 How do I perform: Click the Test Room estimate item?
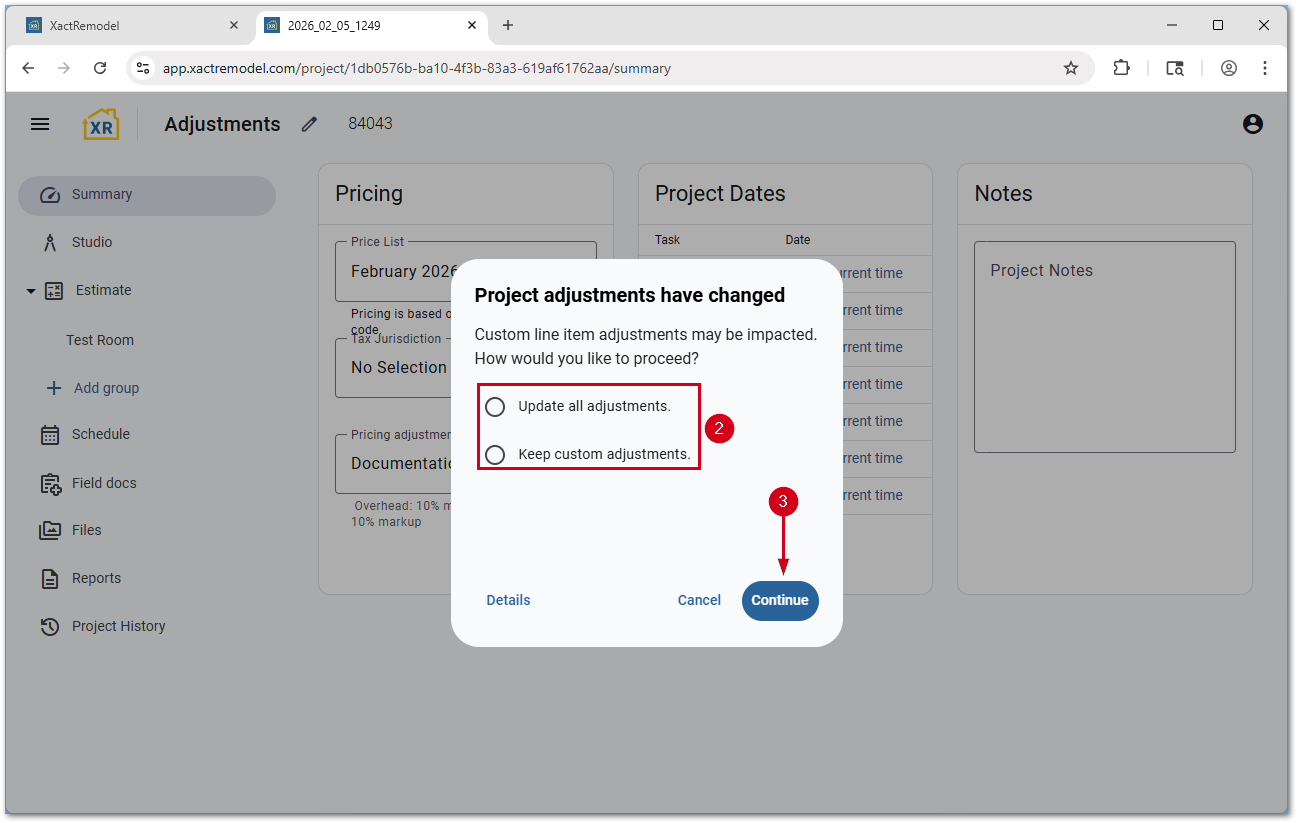pos(99,339)
